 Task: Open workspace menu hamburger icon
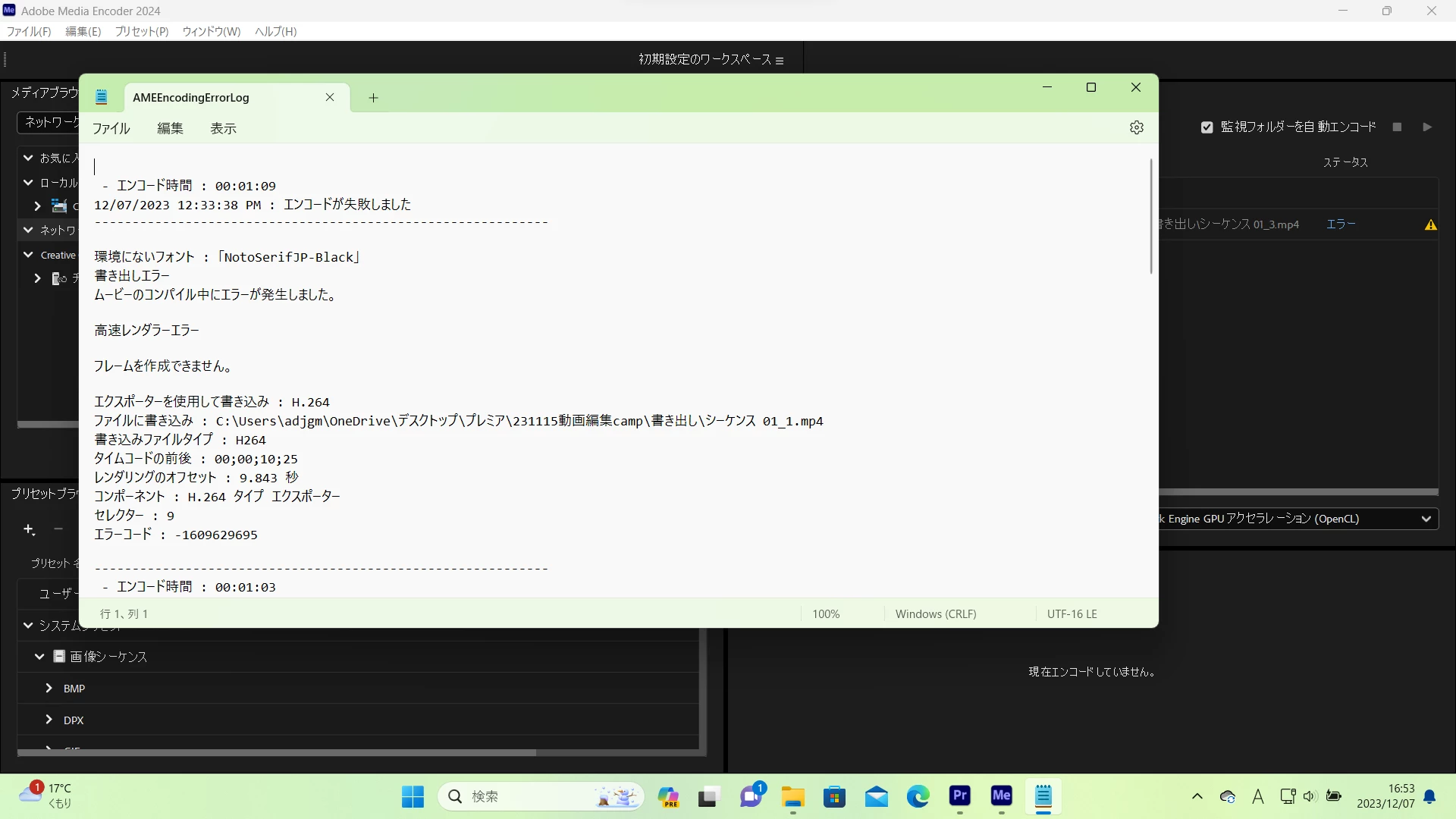[x=780, y=60]
